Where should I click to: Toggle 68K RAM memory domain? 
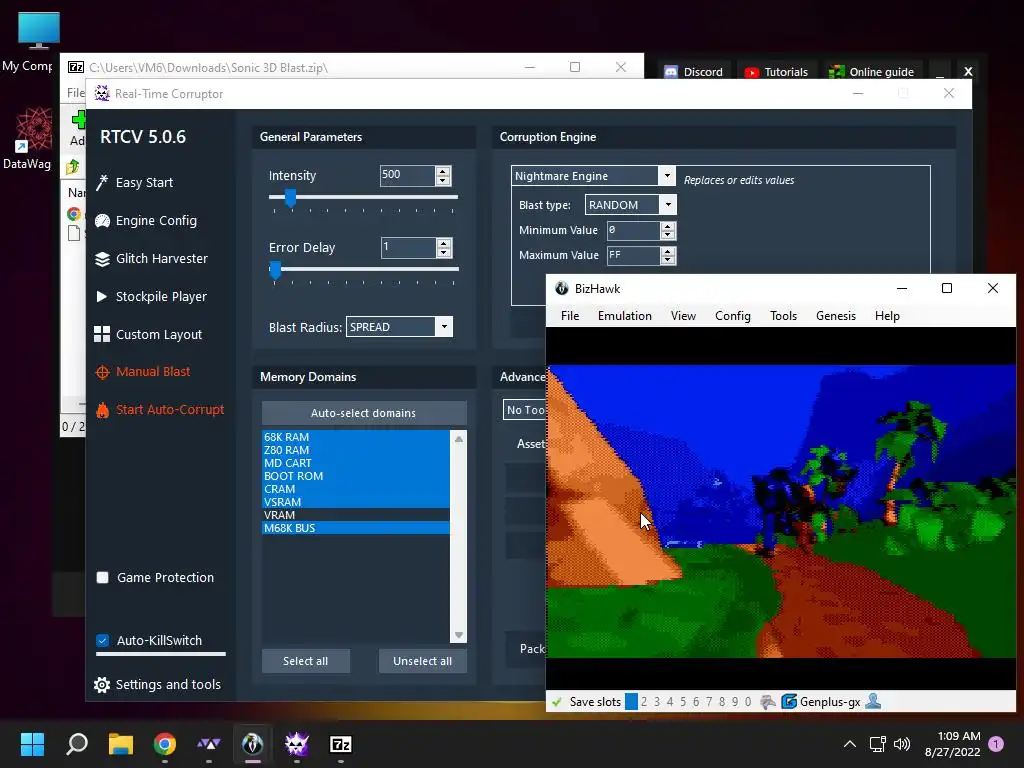356,437
